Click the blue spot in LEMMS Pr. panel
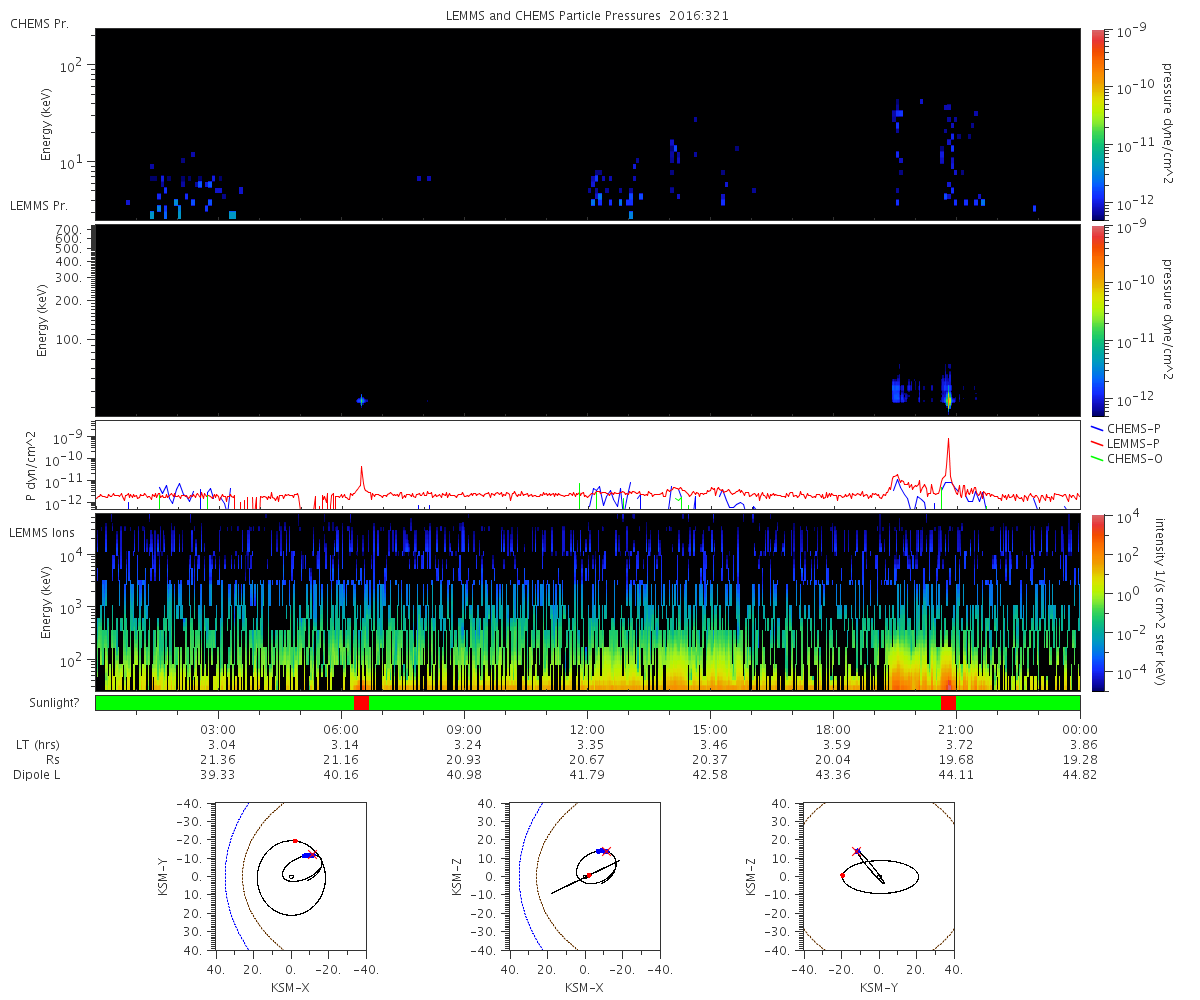Image resolution: width=1200 pixels, height=1000 pixels. [361, 401]
